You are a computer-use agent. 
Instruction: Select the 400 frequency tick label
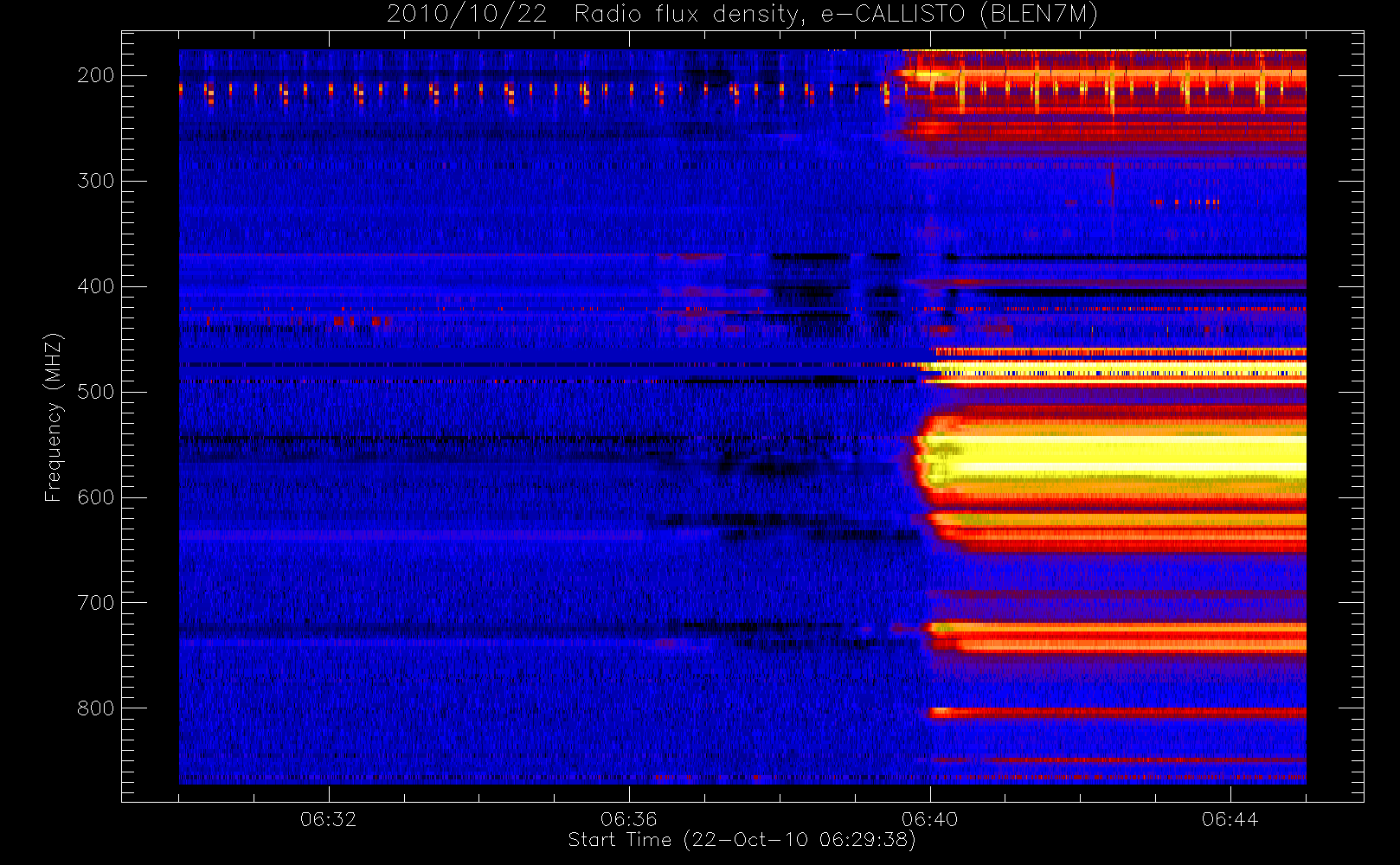pos(96,286)
